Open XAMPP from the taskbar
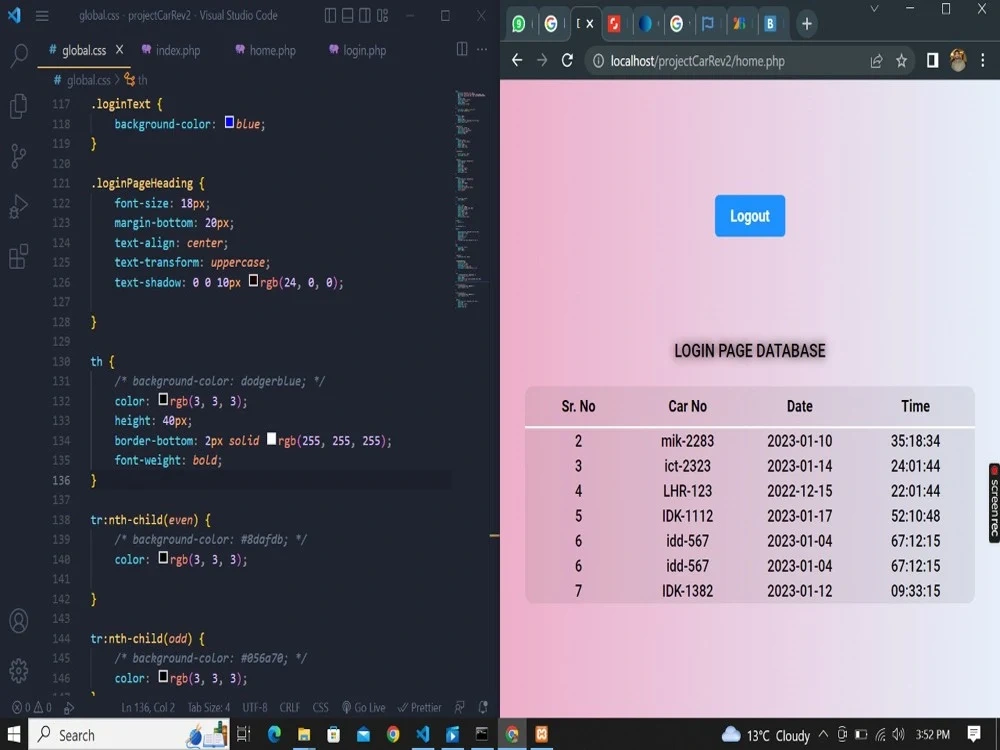 coord(541,735)
